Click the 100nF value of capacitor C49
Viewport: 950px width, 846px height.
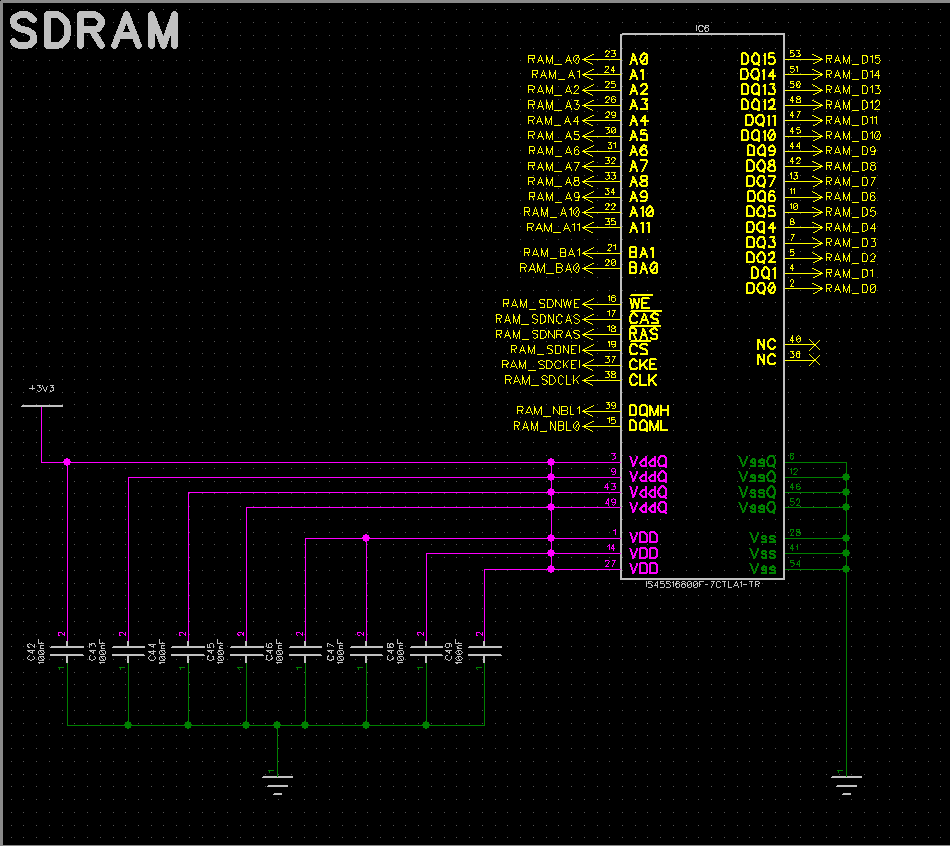pos(459,651)
